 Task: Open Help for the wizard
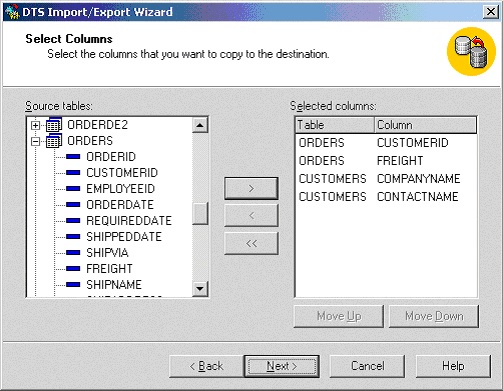(x=453, y=366)
